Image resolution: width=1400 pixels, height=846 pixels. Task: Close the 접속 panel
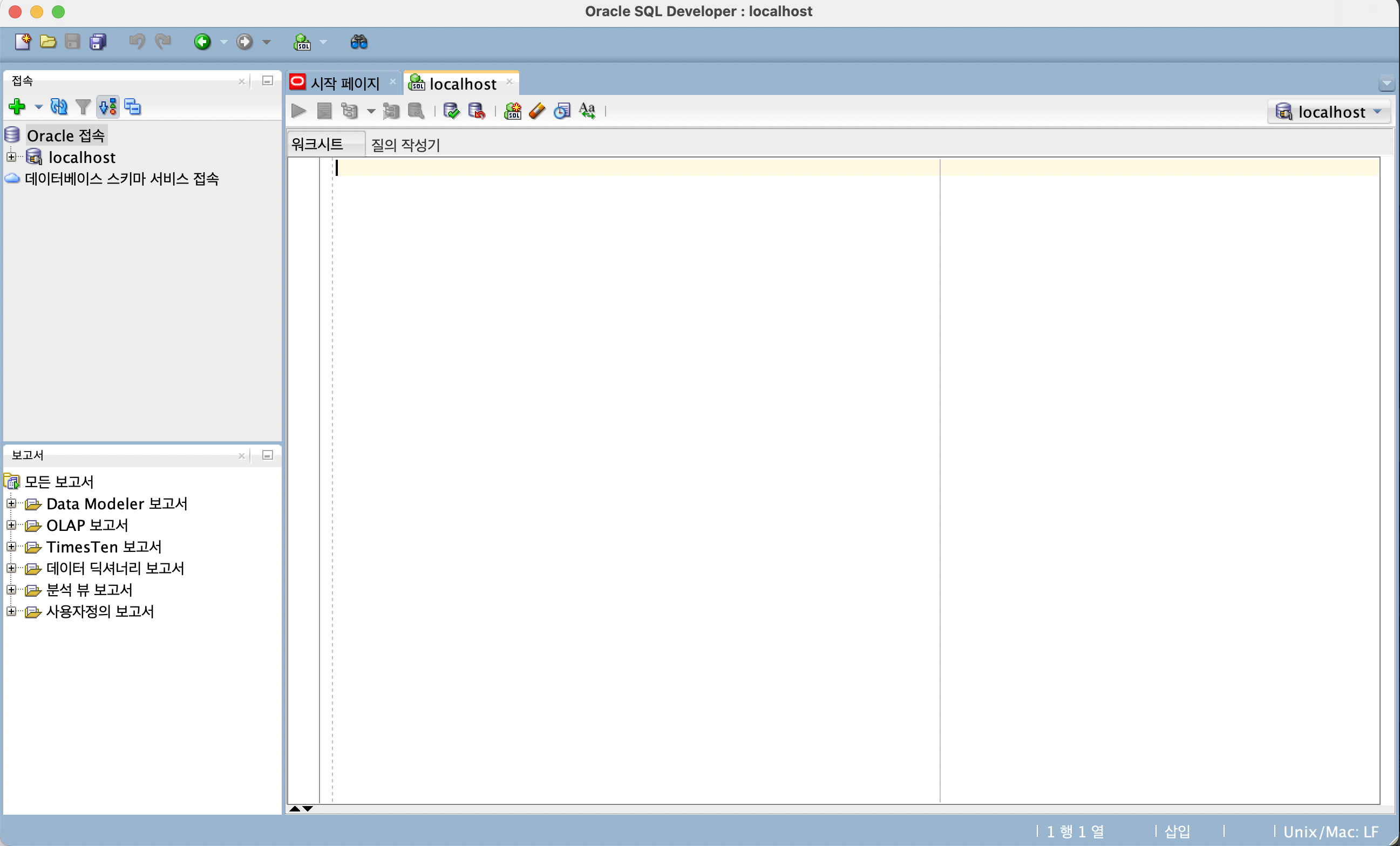tap(241, 81)
